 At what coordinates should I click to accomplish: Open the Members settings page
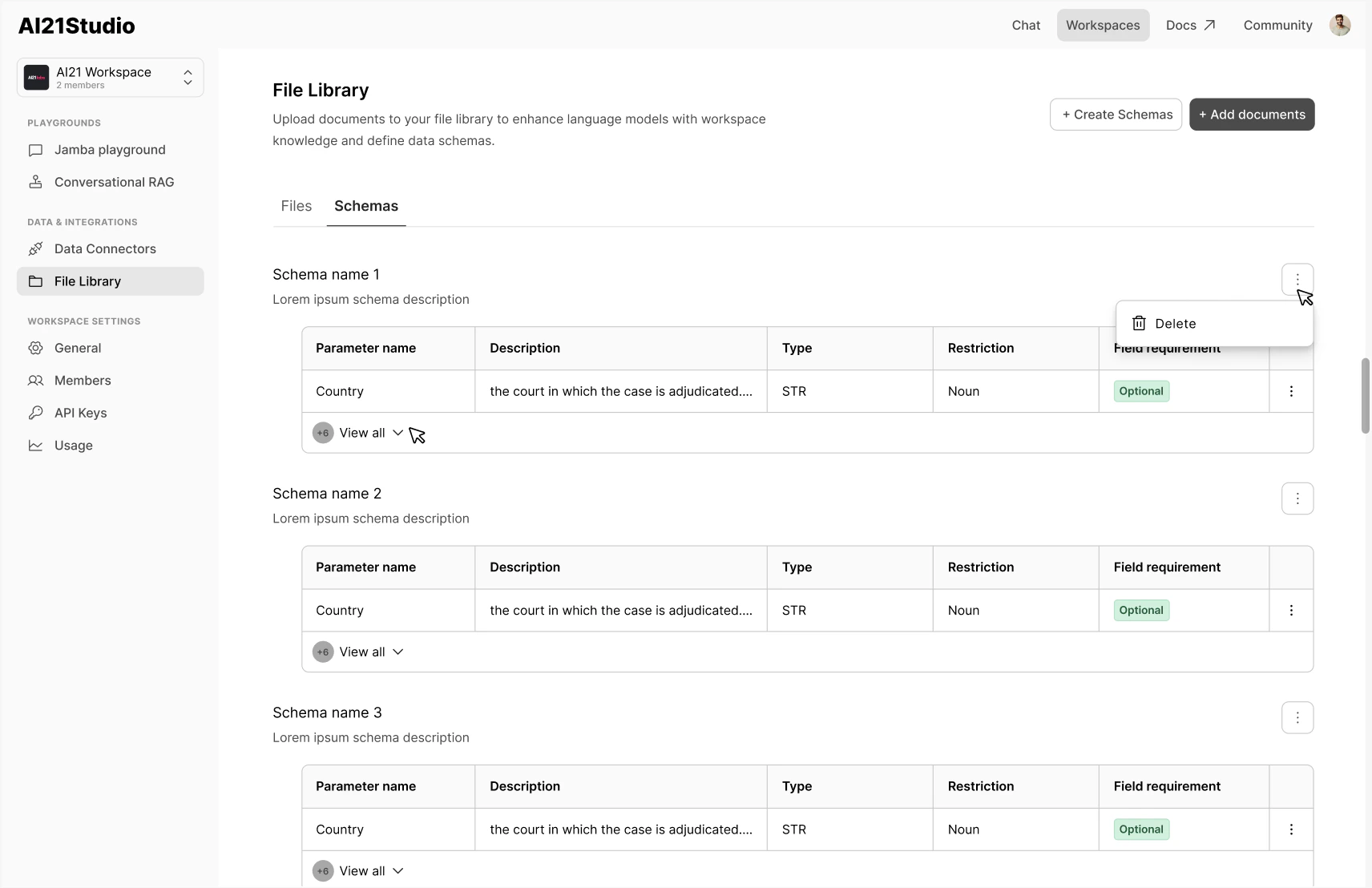coord(82,381)
